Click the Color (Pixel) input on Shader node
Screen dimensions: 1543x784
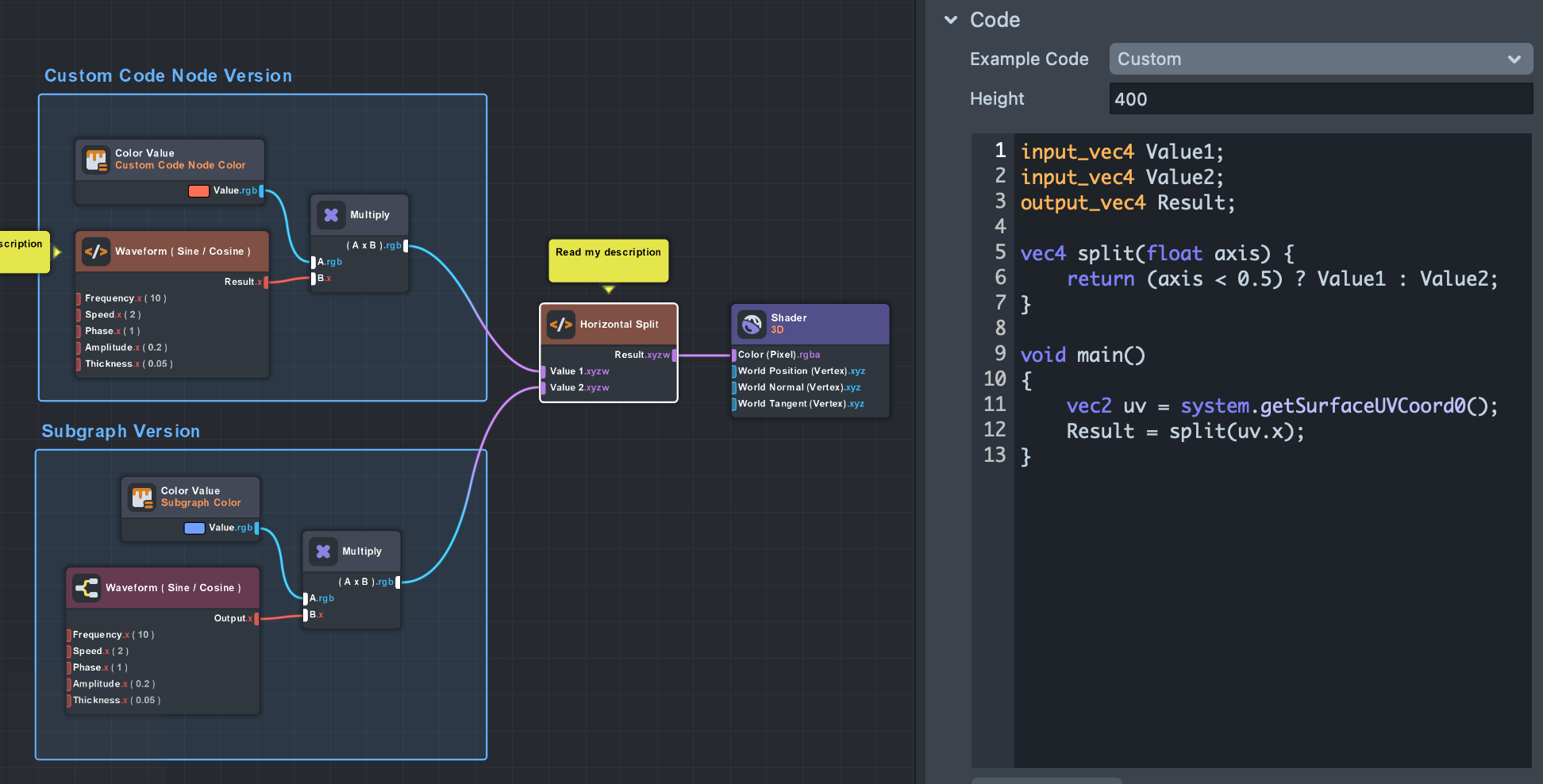[x=734, y=355]
